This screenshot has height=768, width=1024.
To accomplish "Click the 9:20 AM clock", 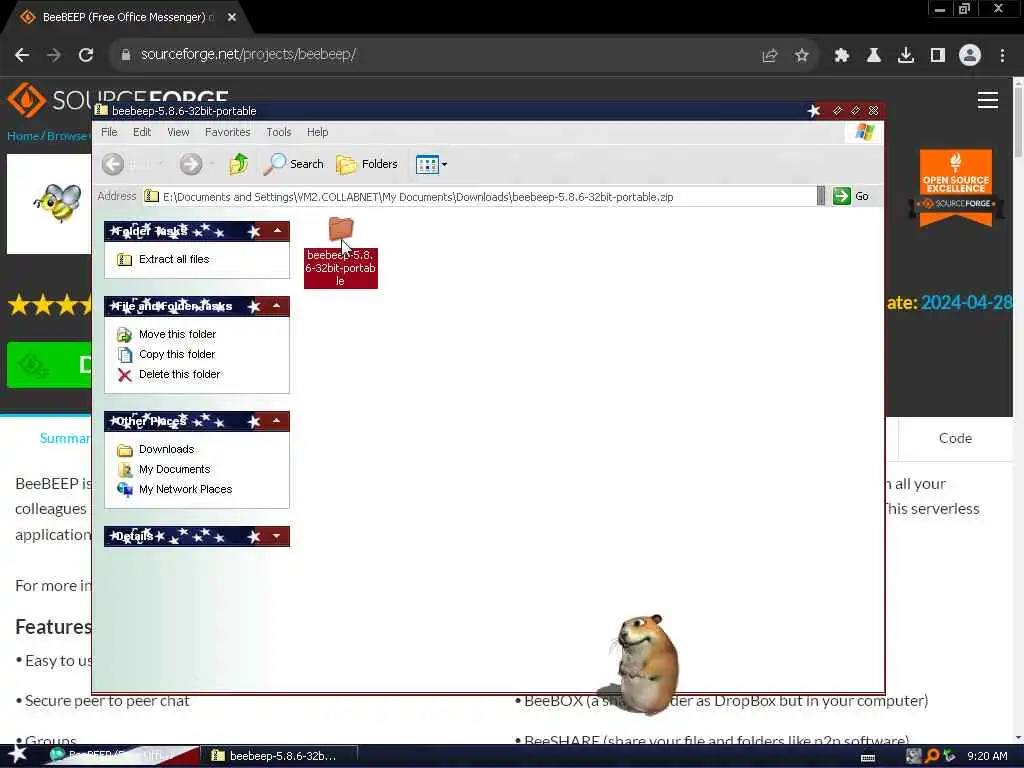I will point(987,756).
